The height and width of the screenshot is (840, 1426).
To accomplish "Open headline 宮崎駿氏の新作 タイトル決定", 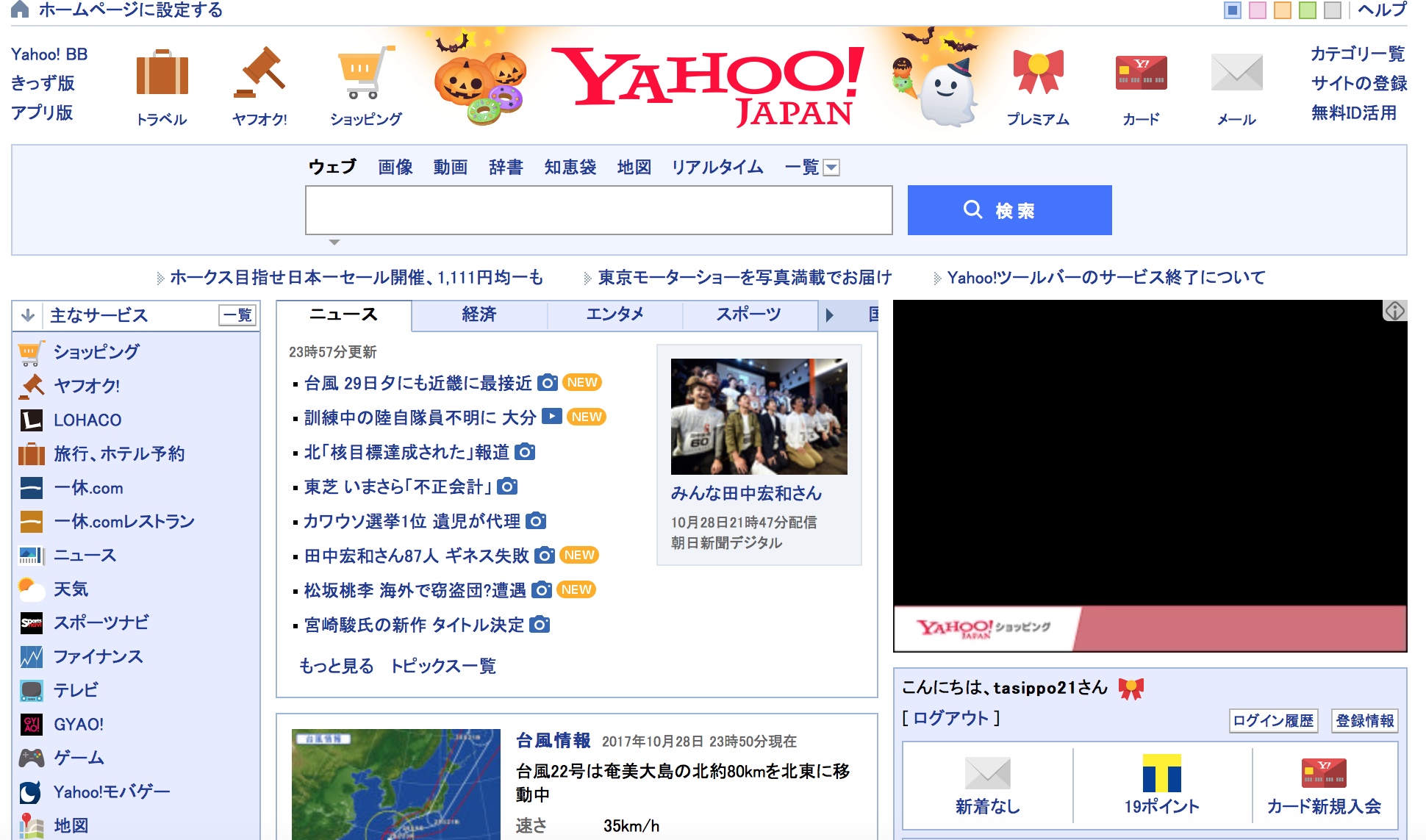I will coord(414,625).
